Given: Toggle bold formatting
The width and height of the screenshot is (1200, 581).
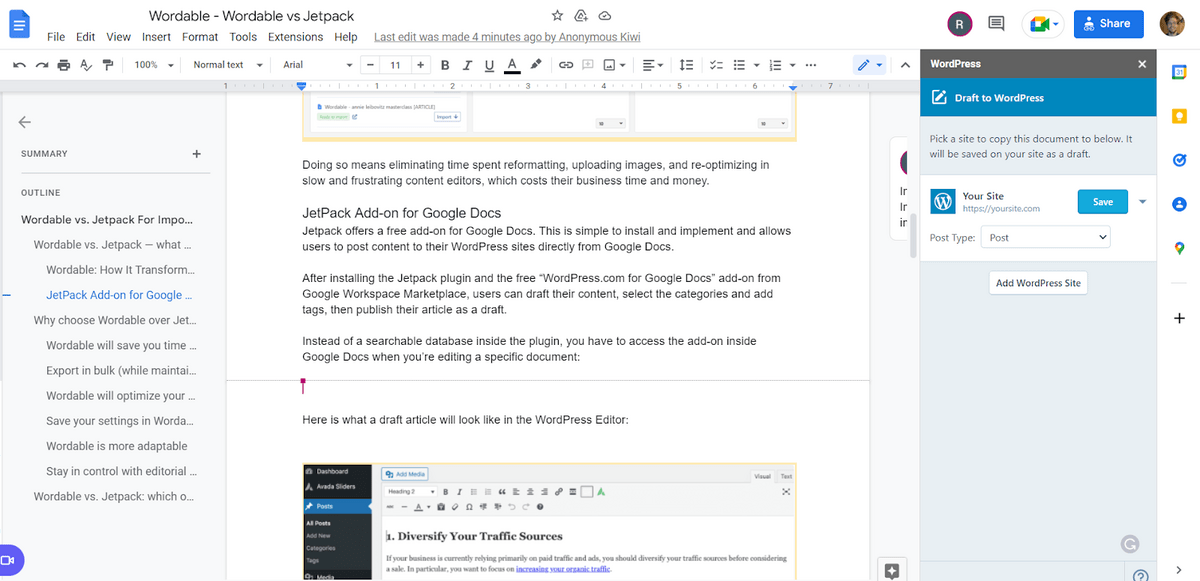Looking at the screenshot, I should tap(444, 64).
